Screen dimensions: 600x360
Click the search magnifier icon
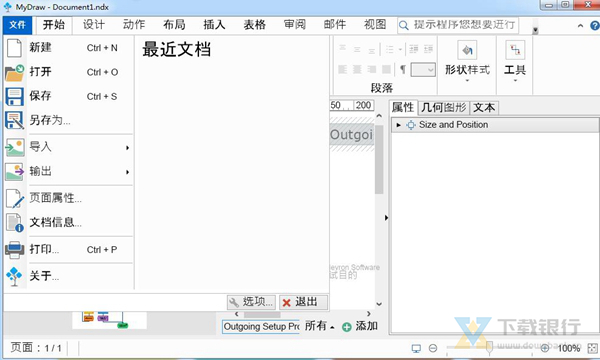coord(403,26)
